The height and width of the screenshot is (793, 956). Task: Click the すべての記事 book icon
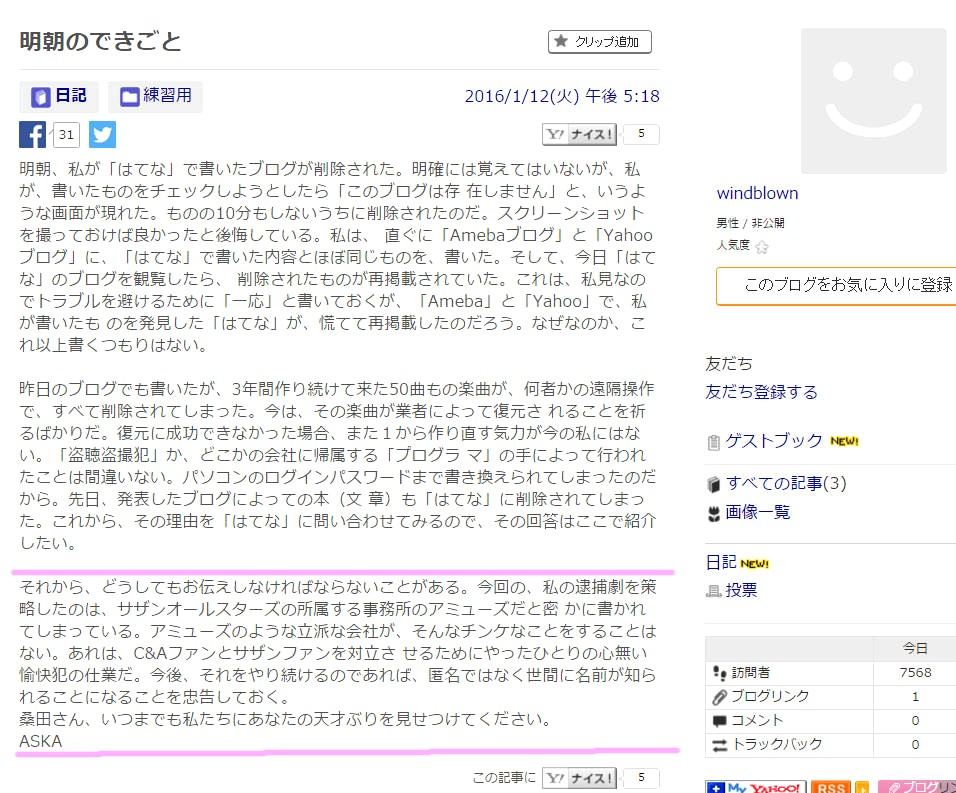coord(713,485)
